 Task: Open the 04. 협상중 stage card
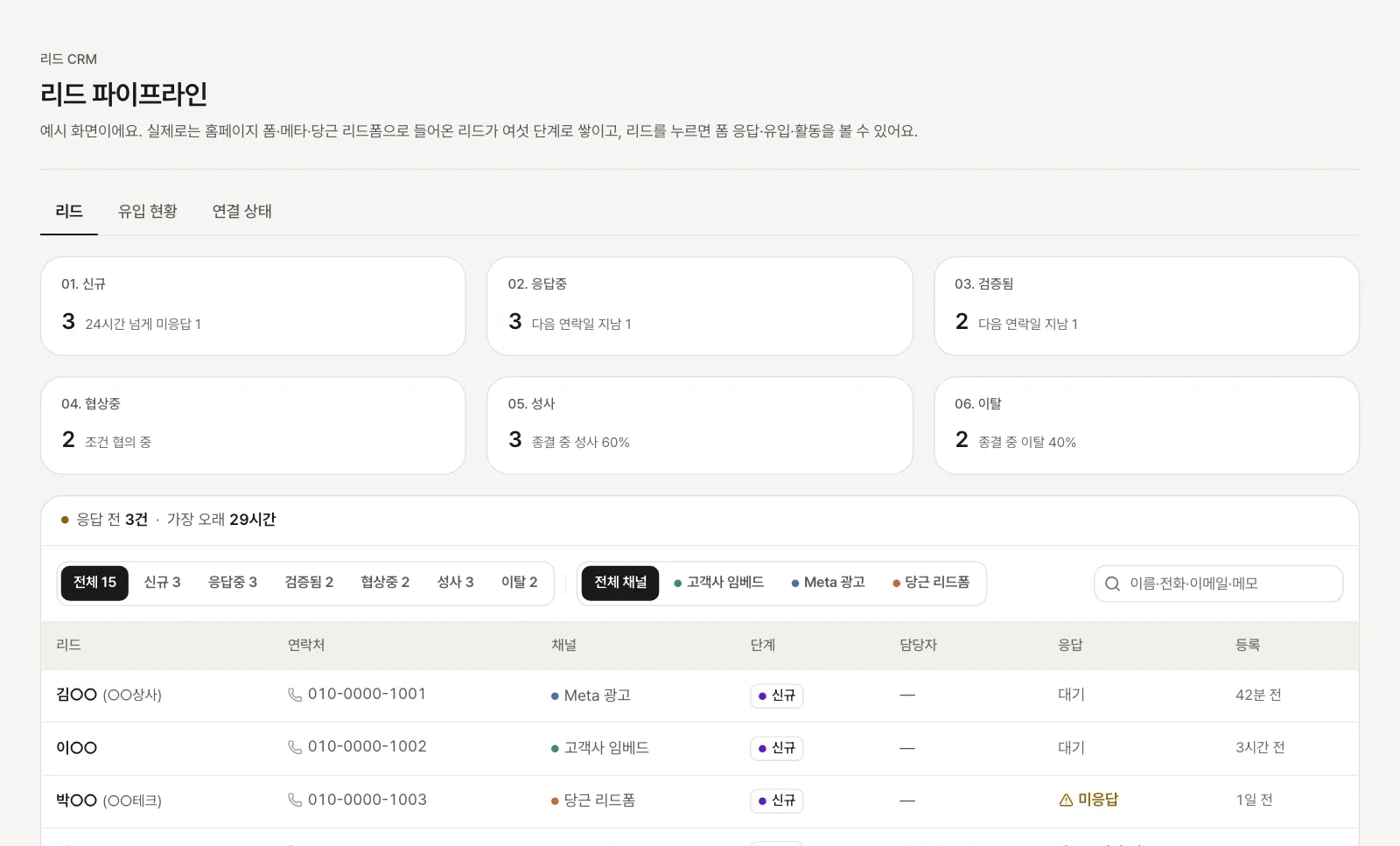click(x=253, y=426)
